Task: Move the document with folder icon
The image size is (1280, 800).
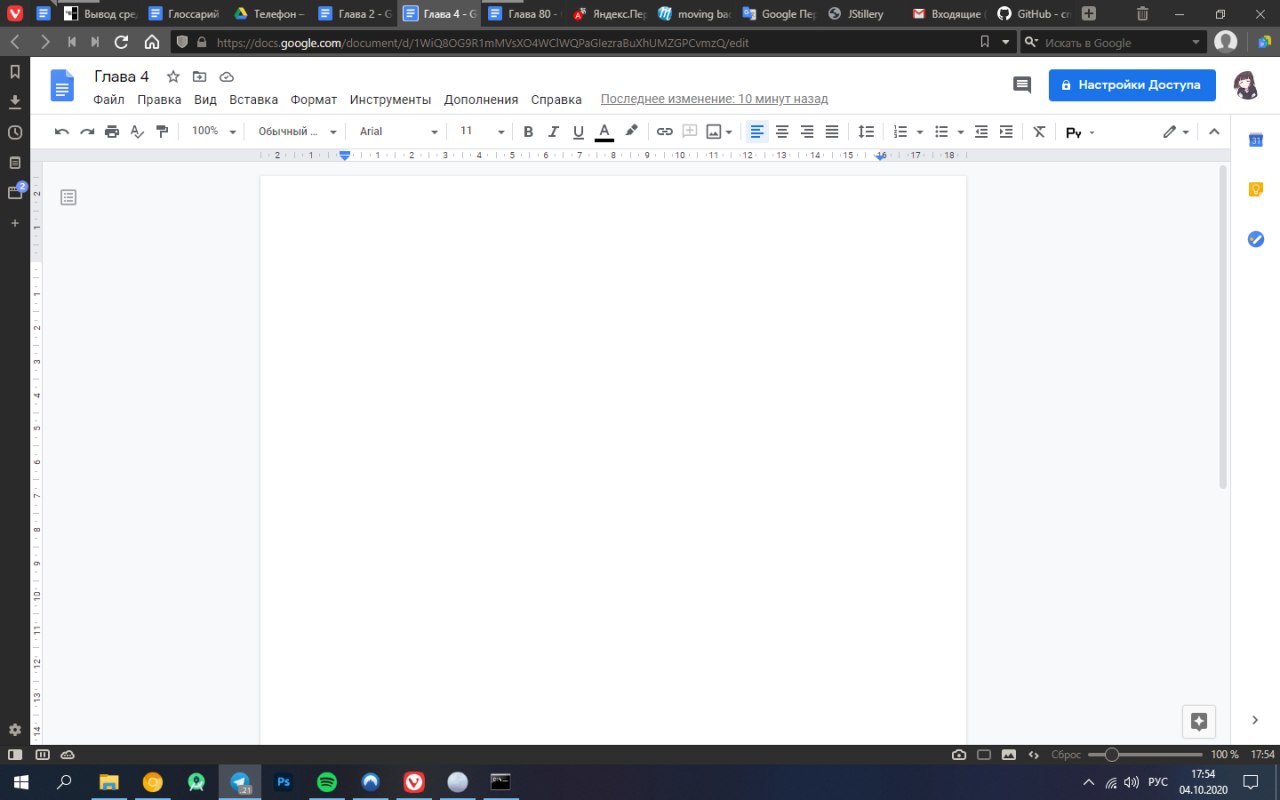Action: pos(200,77)
